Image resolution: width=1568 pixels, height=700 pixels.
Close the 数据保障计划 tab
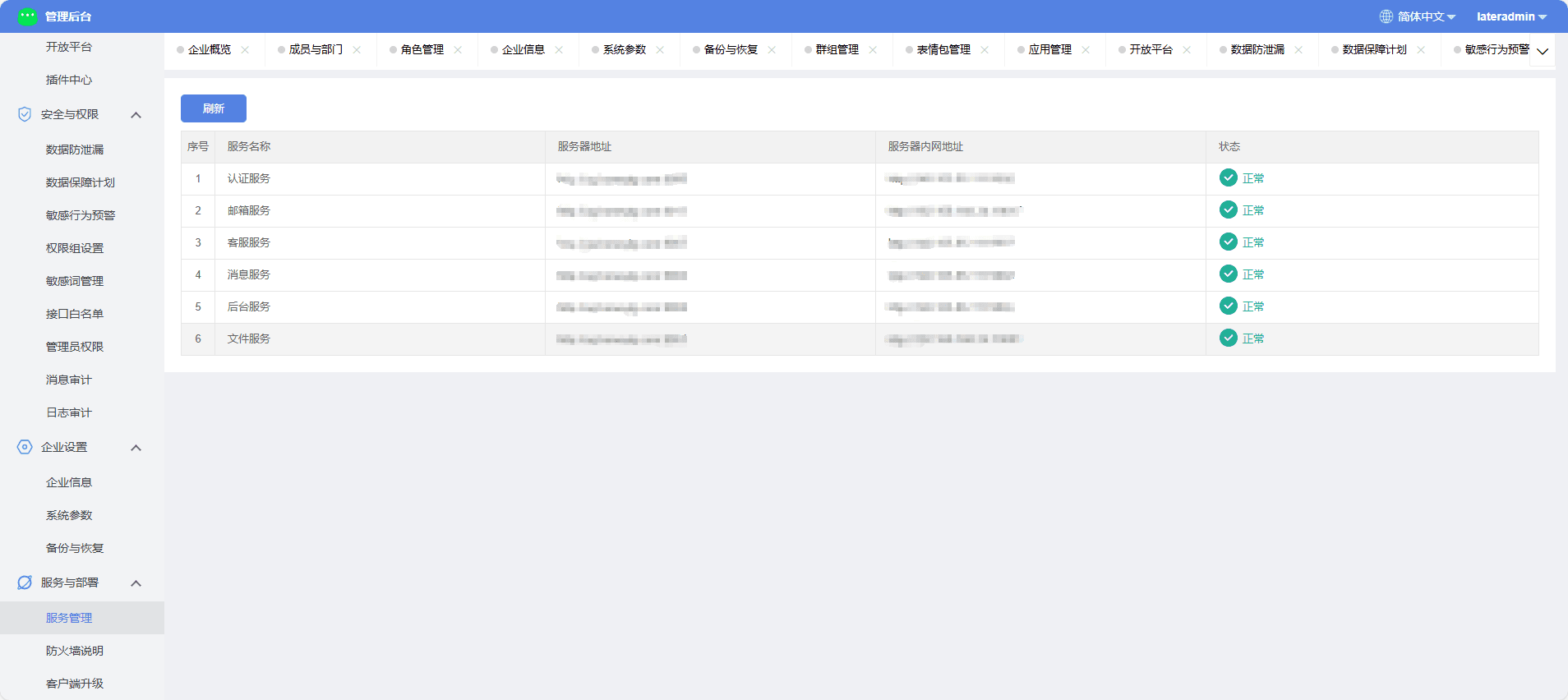[1421, 50]
